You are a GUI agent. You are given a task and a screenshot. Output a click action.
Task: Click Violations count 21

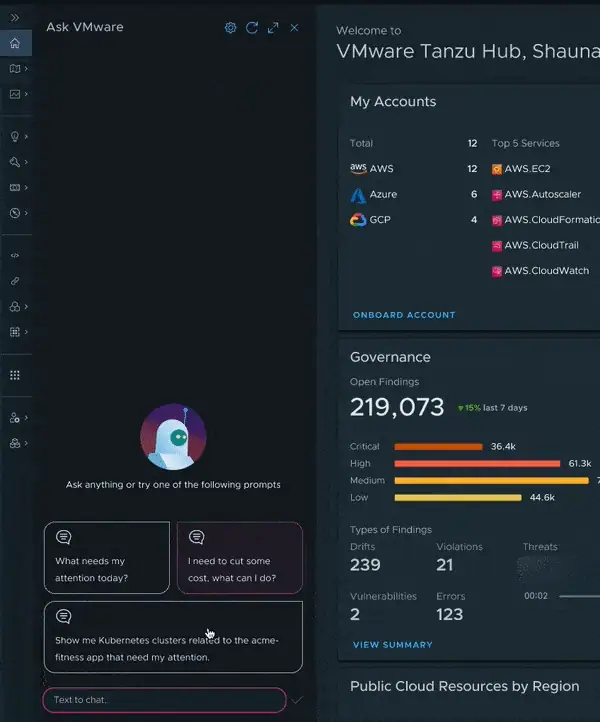[445, 565]
